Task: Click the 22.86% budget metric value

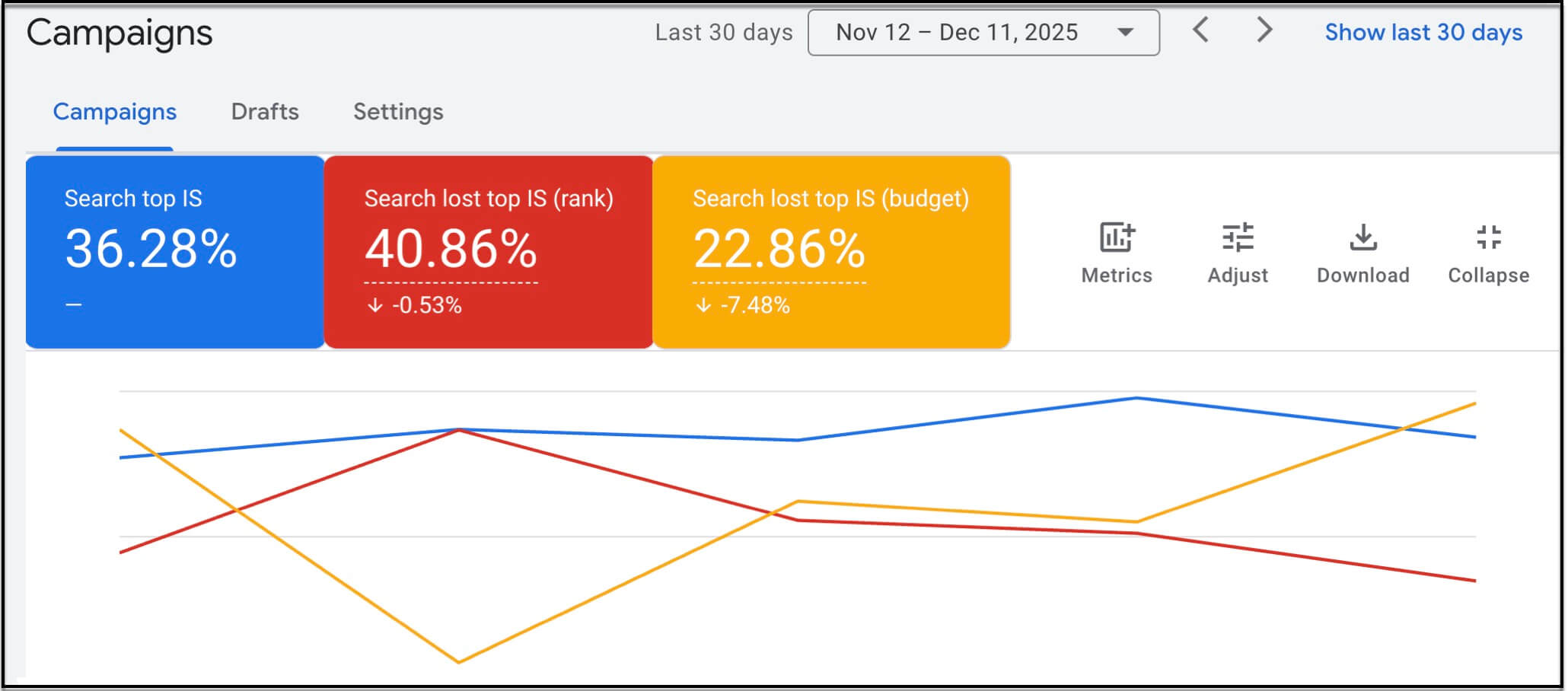Action: tap(779, 249)
